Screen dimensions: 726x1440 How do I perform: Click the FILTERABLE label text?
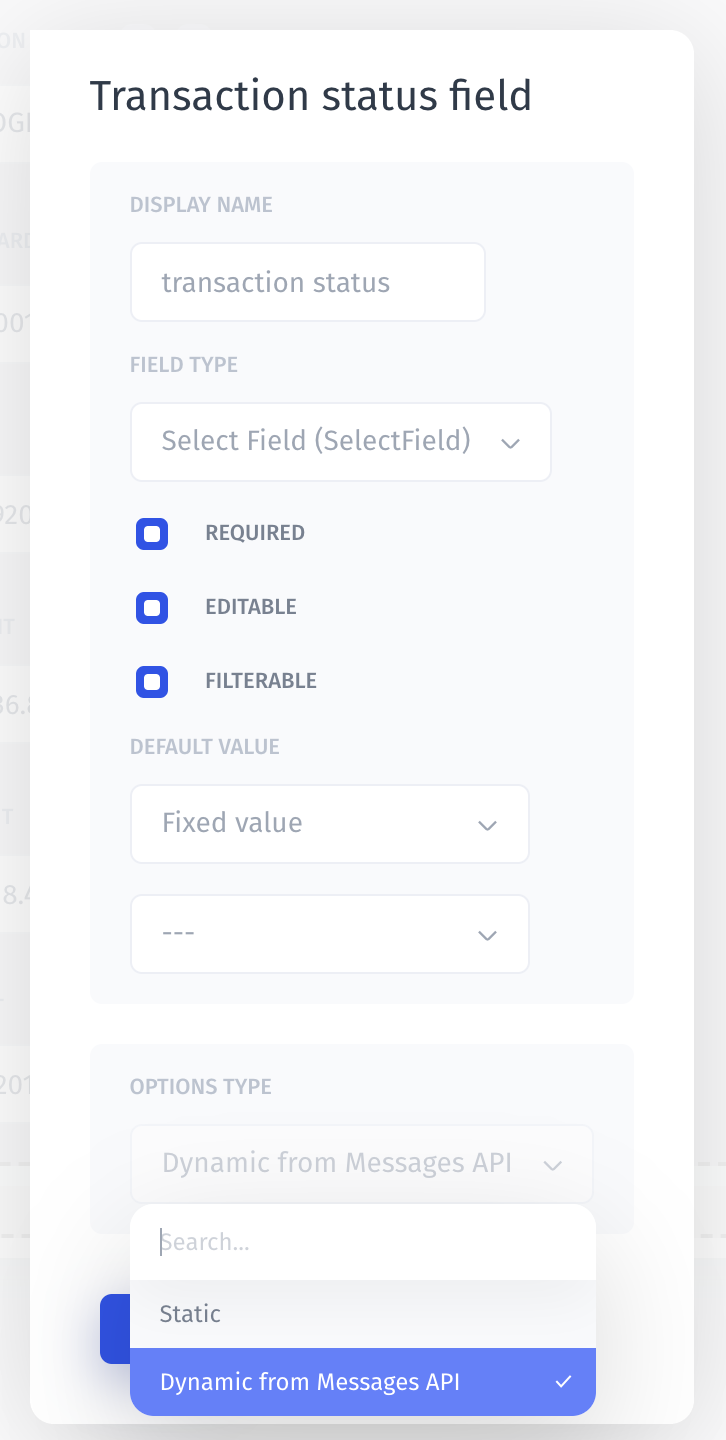pyautogui.click(x=261, y=681)
